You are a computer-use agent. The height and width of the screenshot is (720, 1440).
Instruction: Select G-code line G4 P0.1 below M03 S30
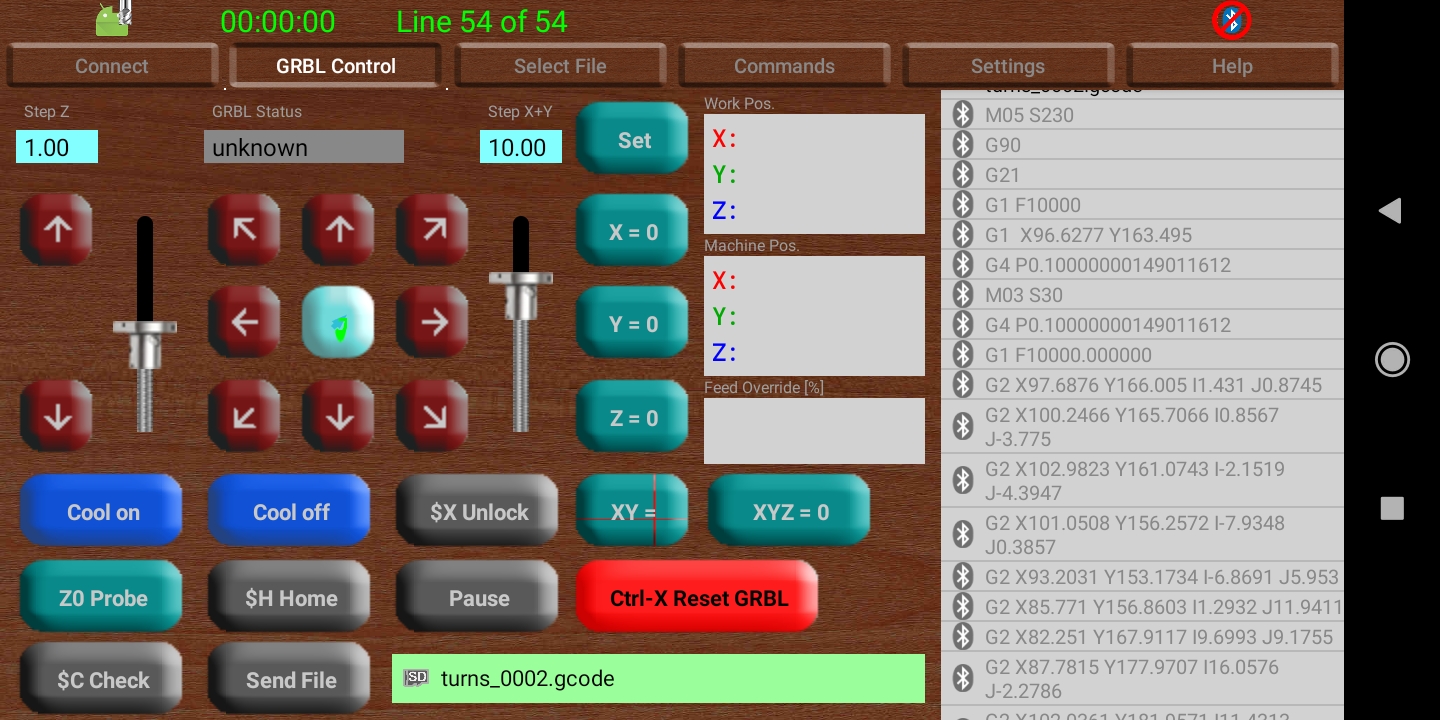point(1142,325)
